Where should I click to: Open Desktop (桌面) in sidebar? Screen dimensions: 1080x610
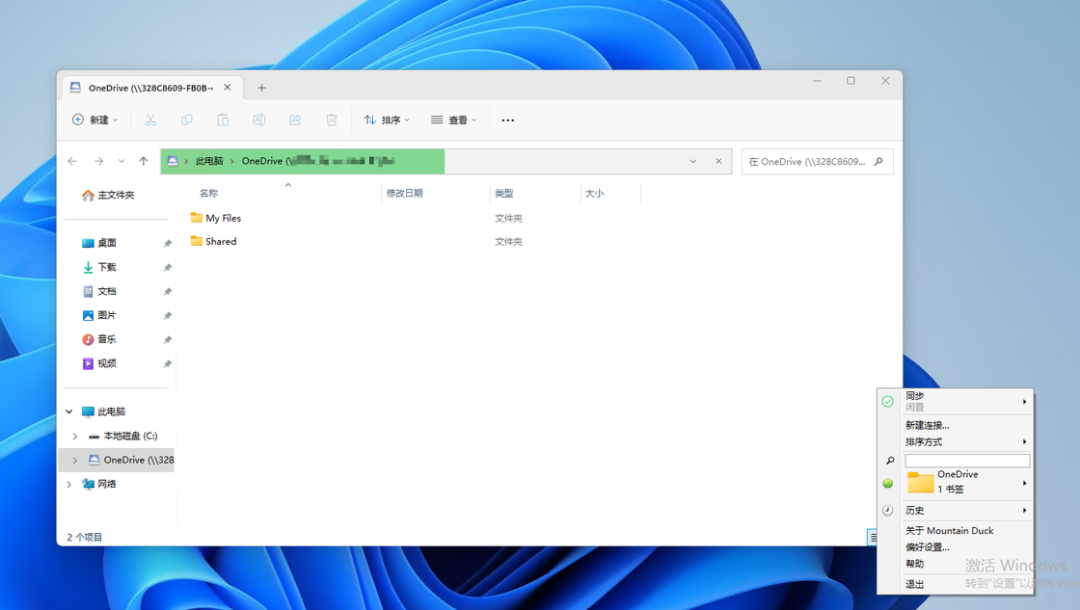[x=99, y=243]
